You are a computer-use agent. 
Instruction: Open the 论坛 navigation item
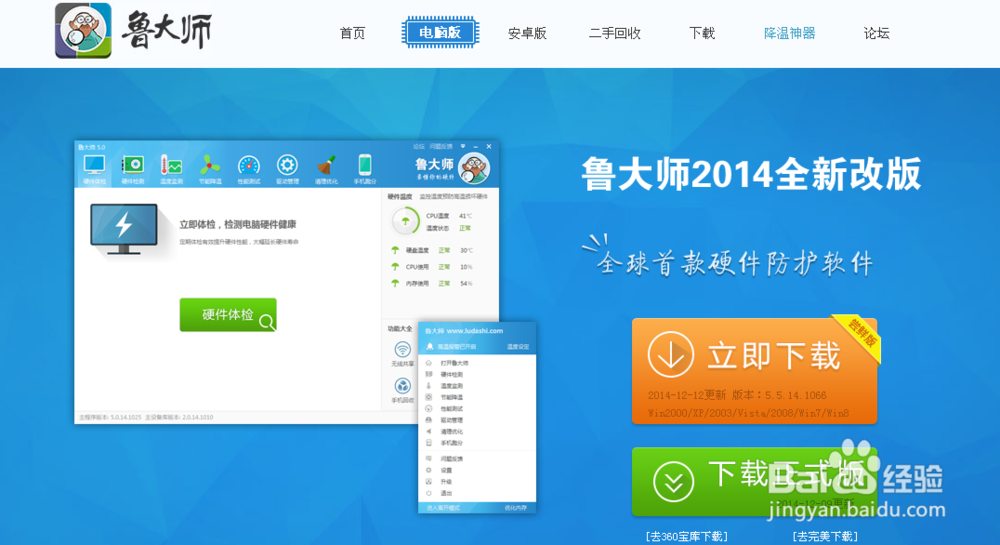[876, 33]
